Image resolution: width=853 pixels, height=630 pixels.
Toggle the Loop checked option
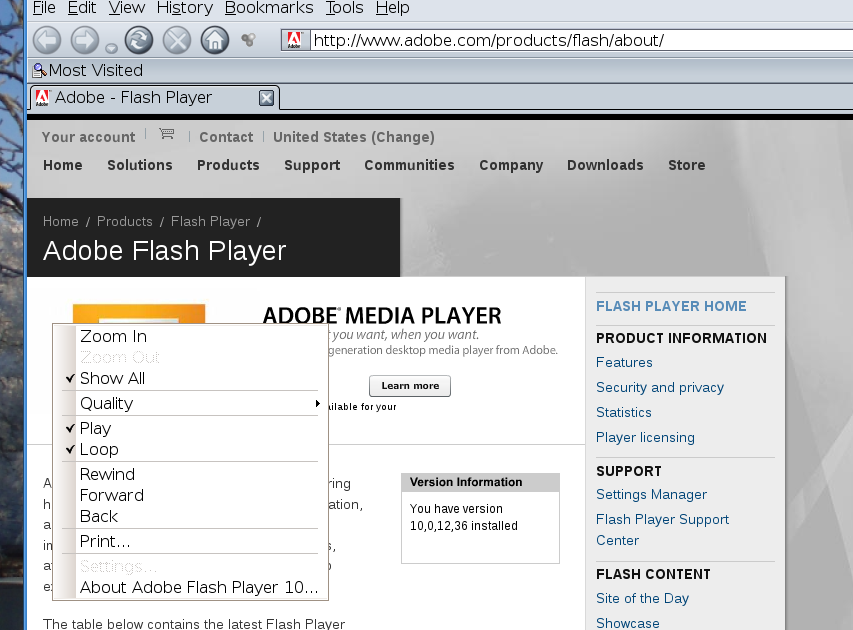coord(190,449)
